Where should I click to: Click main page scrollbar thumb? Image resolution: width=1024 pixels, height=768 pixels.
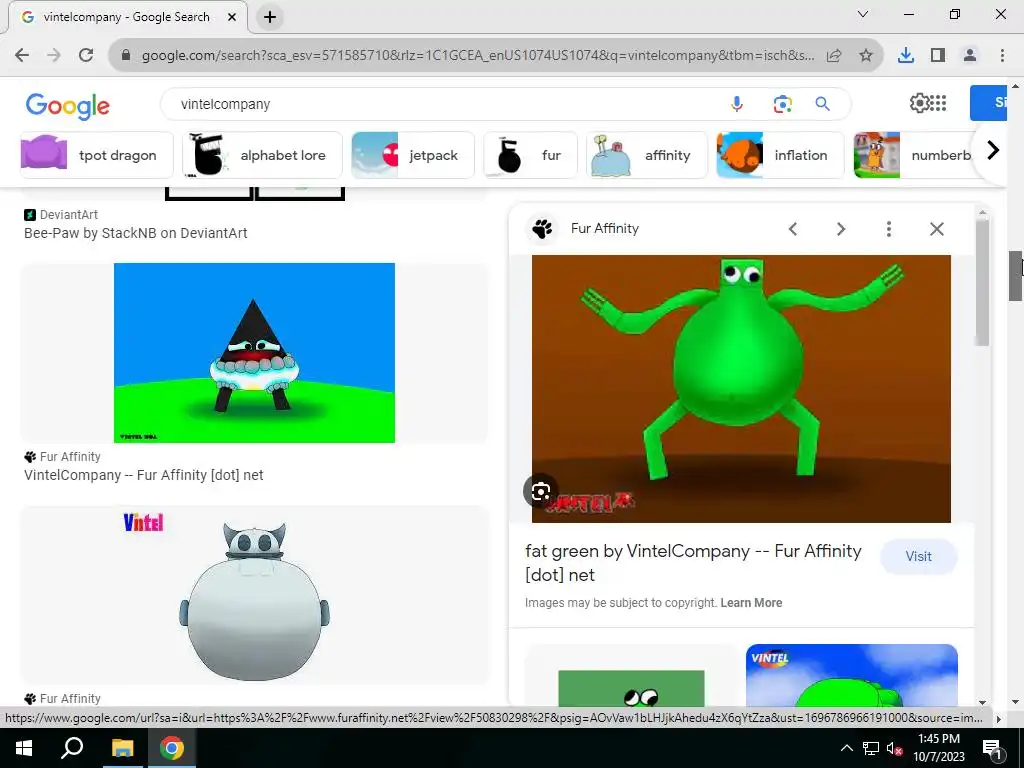[1017, 274]
